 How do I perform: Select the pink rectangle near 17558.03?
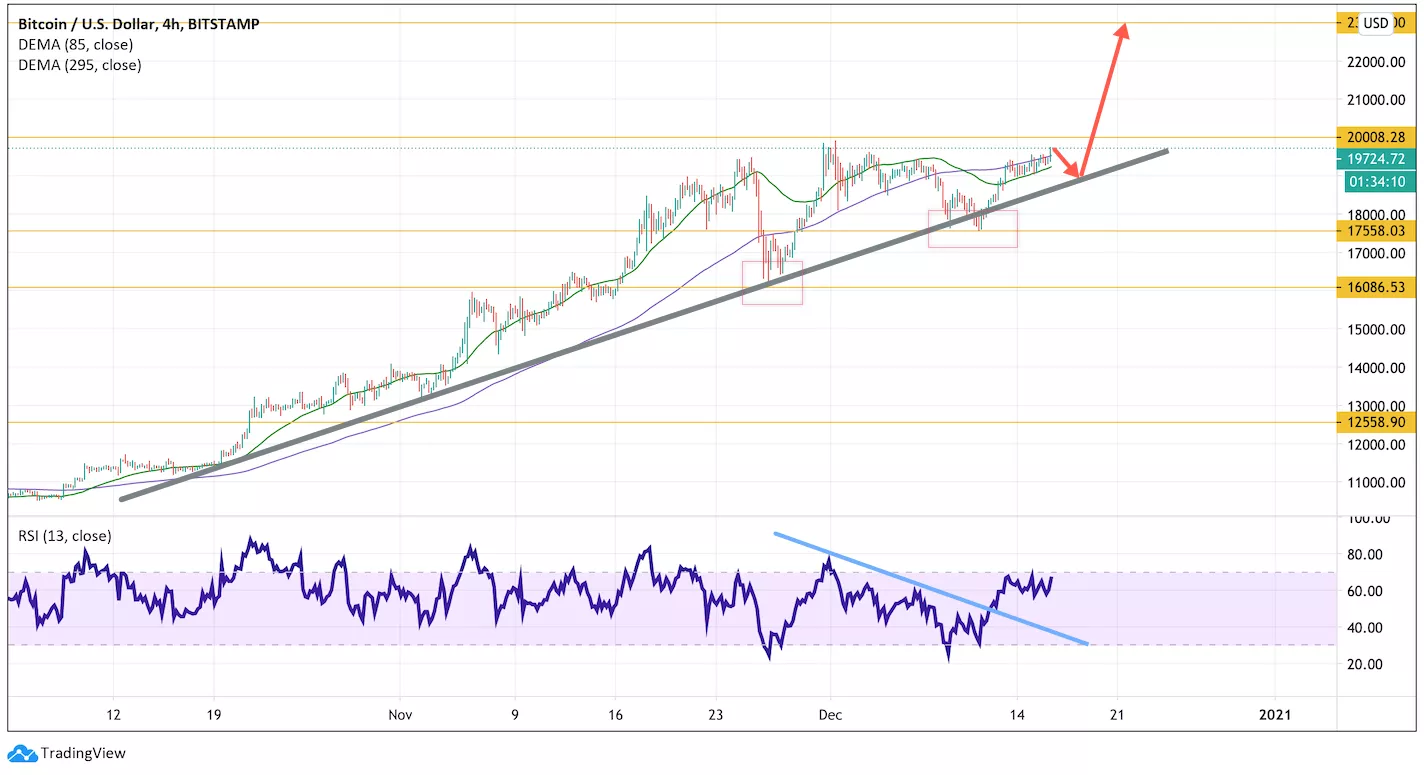coord(972,228)
